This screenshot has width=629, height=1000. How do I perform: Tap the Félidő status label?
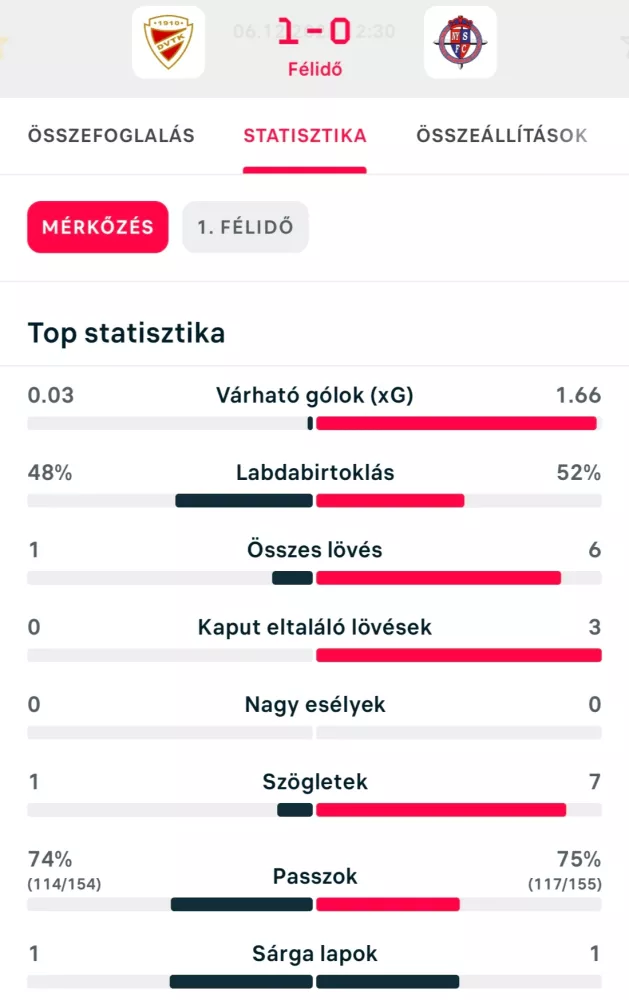tap(314, 71)
